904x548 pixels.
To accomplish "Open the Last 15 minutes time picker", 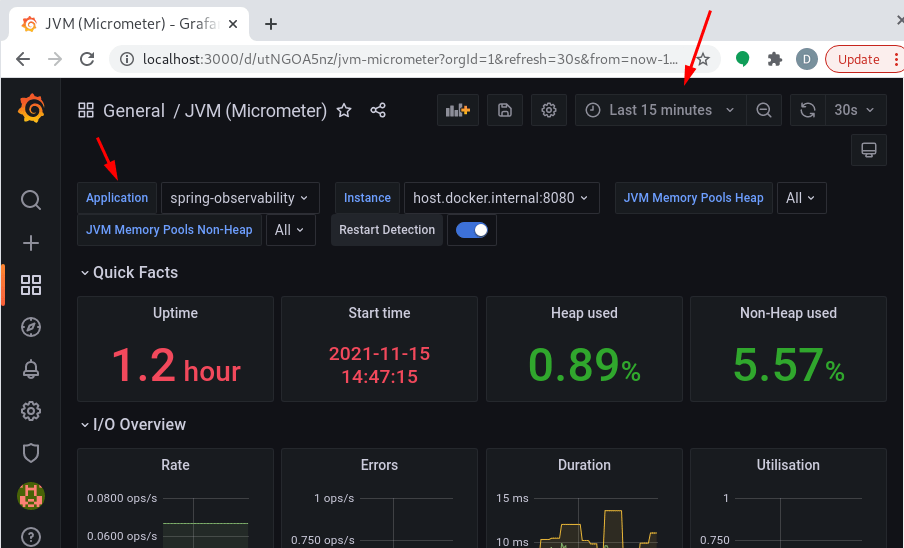I will [x=661, y=110].
